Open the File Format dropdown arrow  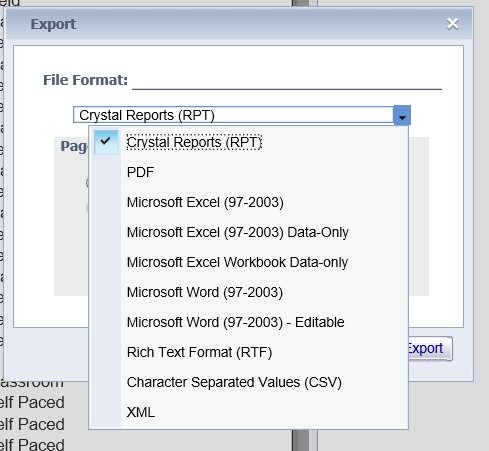(x=402, y=115)
